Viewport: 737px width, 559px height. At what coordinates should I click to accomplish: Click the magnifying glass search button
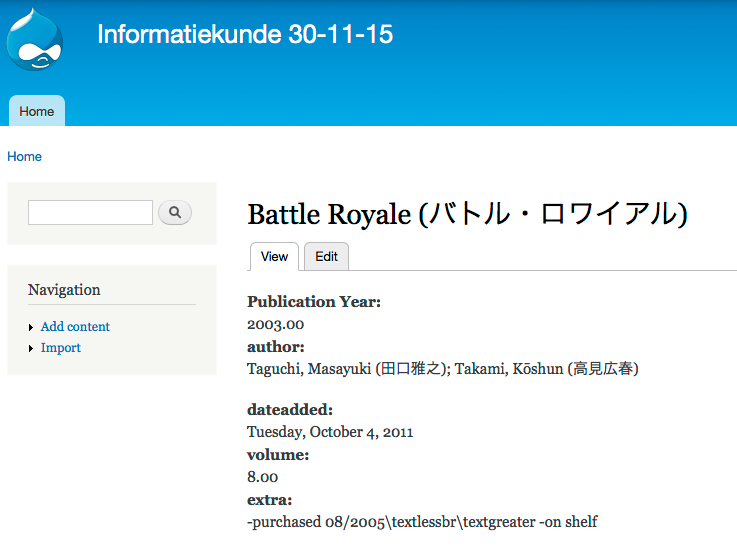point(175,212)
